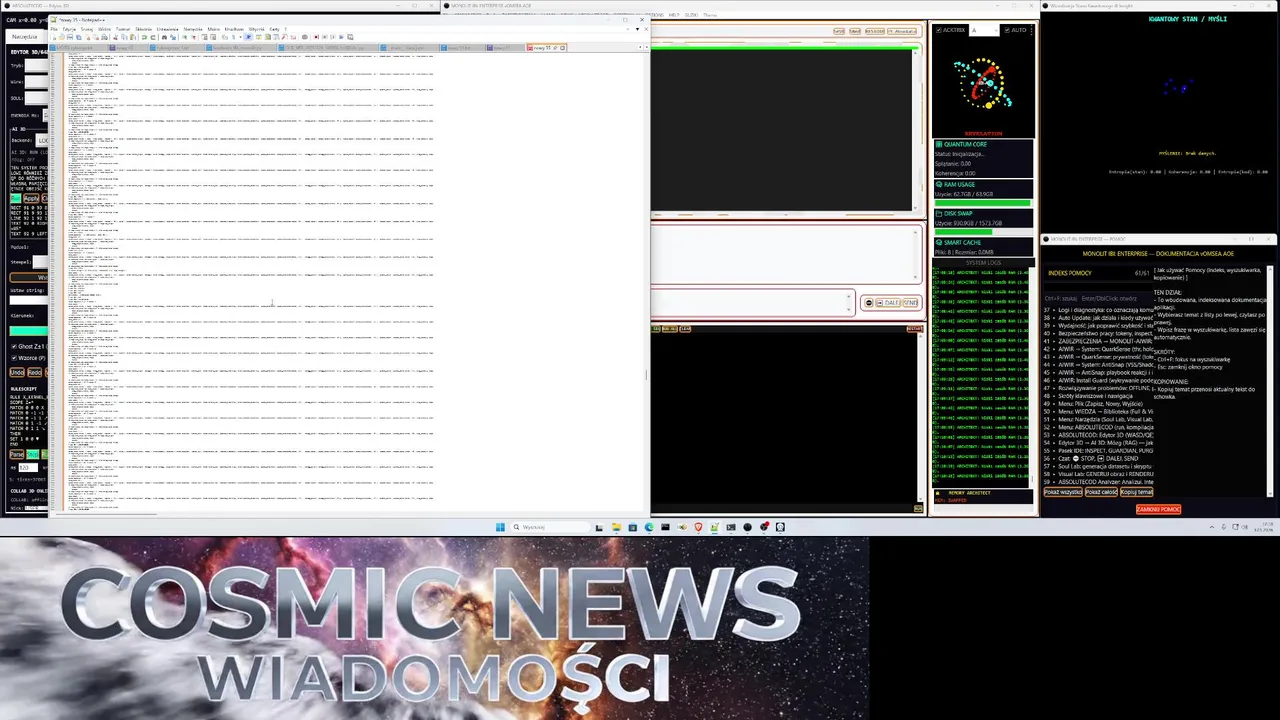Select help topic 'Menu: Plik (Zapisz, Nowy, Wyjście)'
1280x720 pixels.
[x=1098, y=405]
